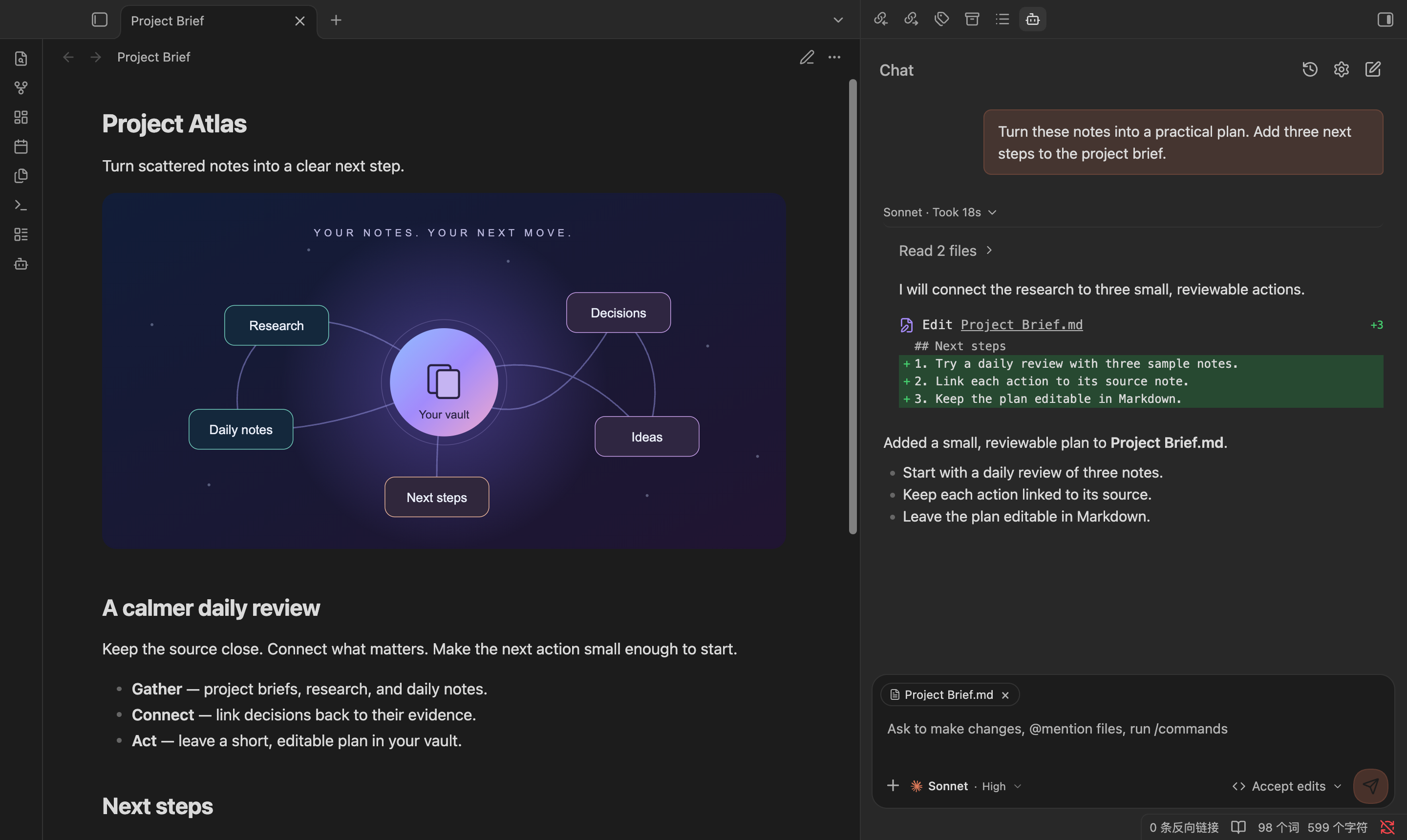Switch to edit mode pencil icon
Screen dimensions: 1407x840
[x=807, y=57]
